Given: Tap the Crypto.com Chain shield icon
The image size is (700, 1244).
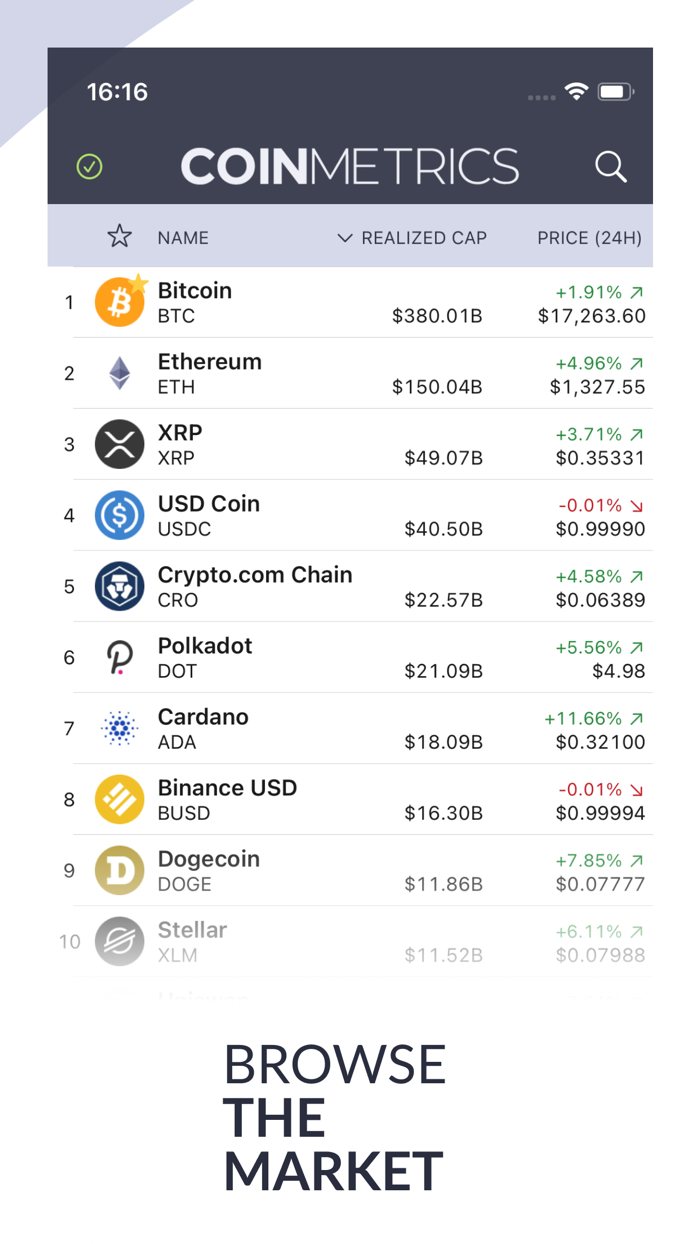Looking at the screenshot, I should [x=119, y=586].
